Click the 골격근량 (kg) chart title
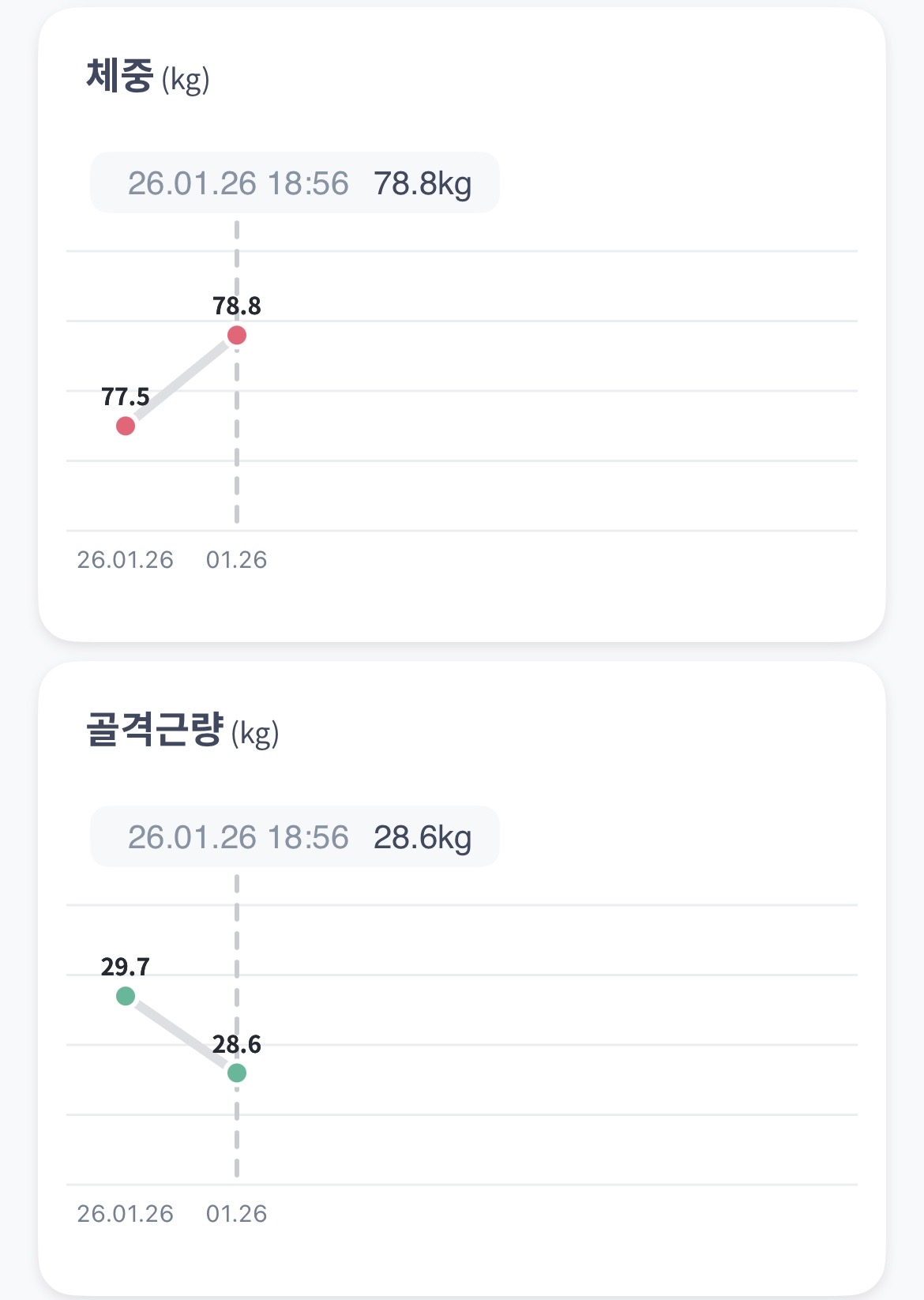 coord(182,731)
